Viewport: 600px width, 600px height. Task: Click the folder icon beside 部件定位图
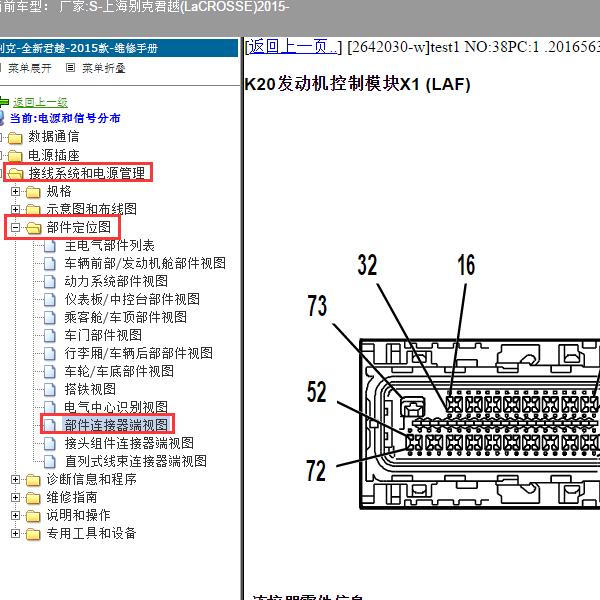[33, 228]
